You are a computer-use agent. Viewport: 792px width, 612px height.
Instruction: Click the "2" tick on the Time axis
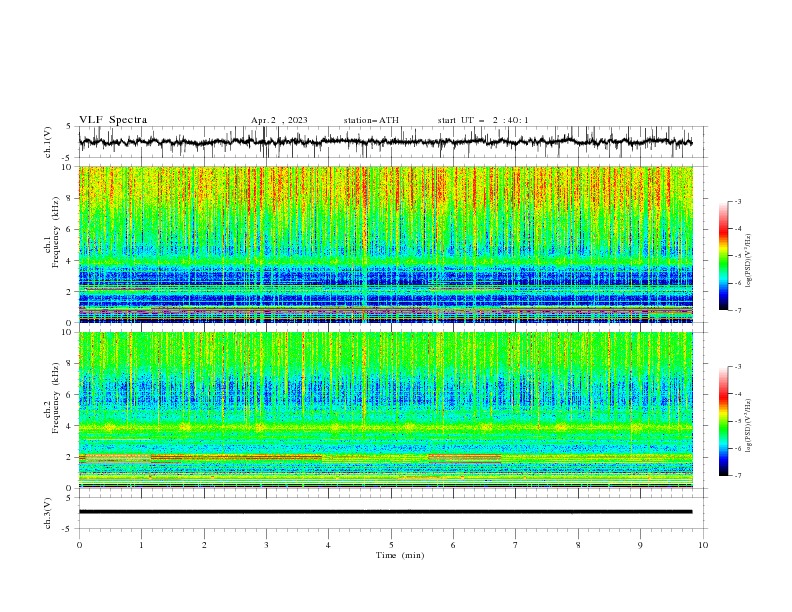(204, 545)
